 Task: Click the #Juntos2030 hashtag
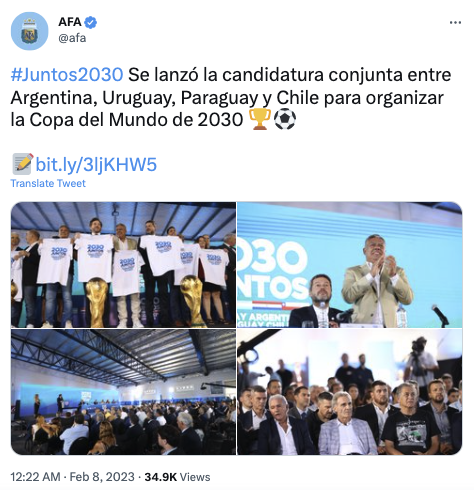(67, 75)
